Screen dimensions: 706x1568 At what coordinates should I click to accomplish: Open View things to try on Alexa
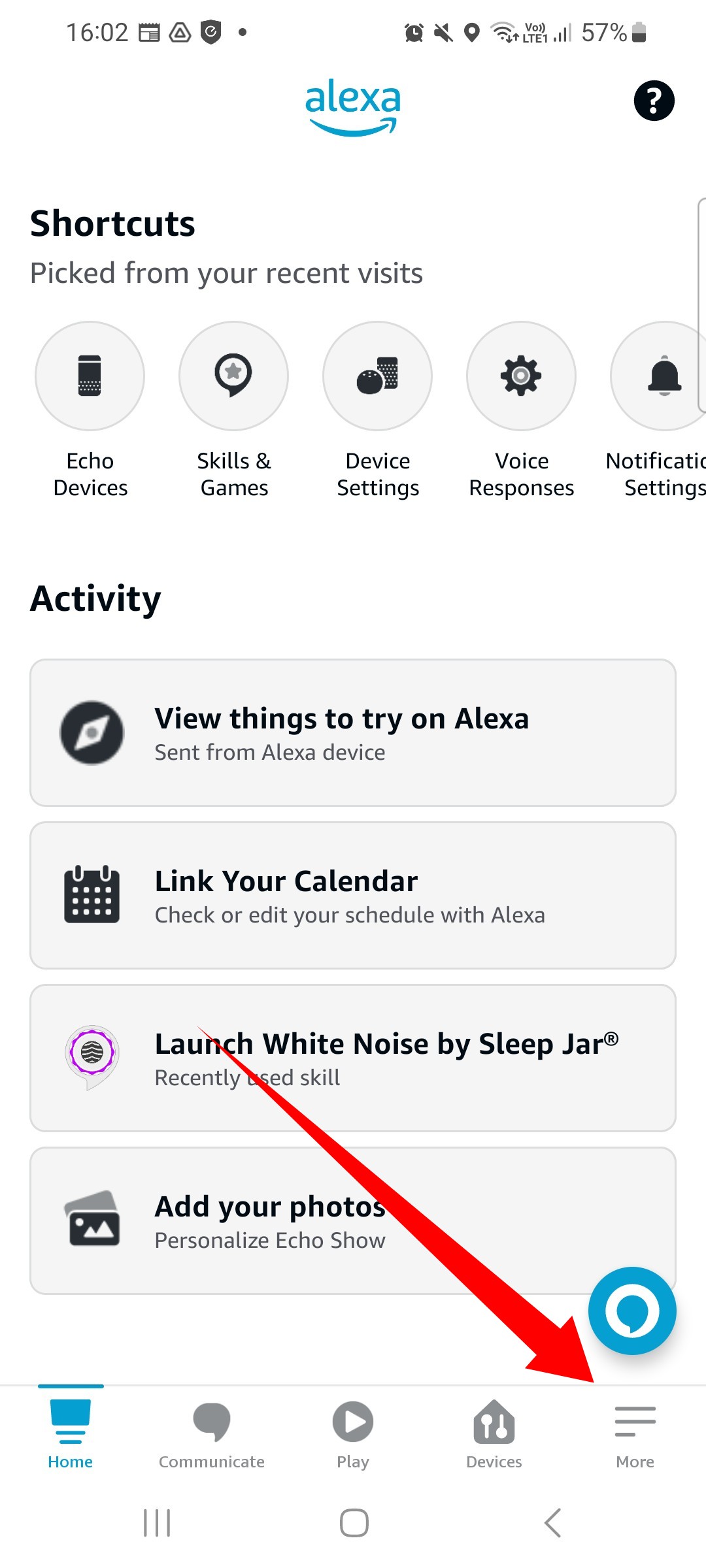click(353, 732)
